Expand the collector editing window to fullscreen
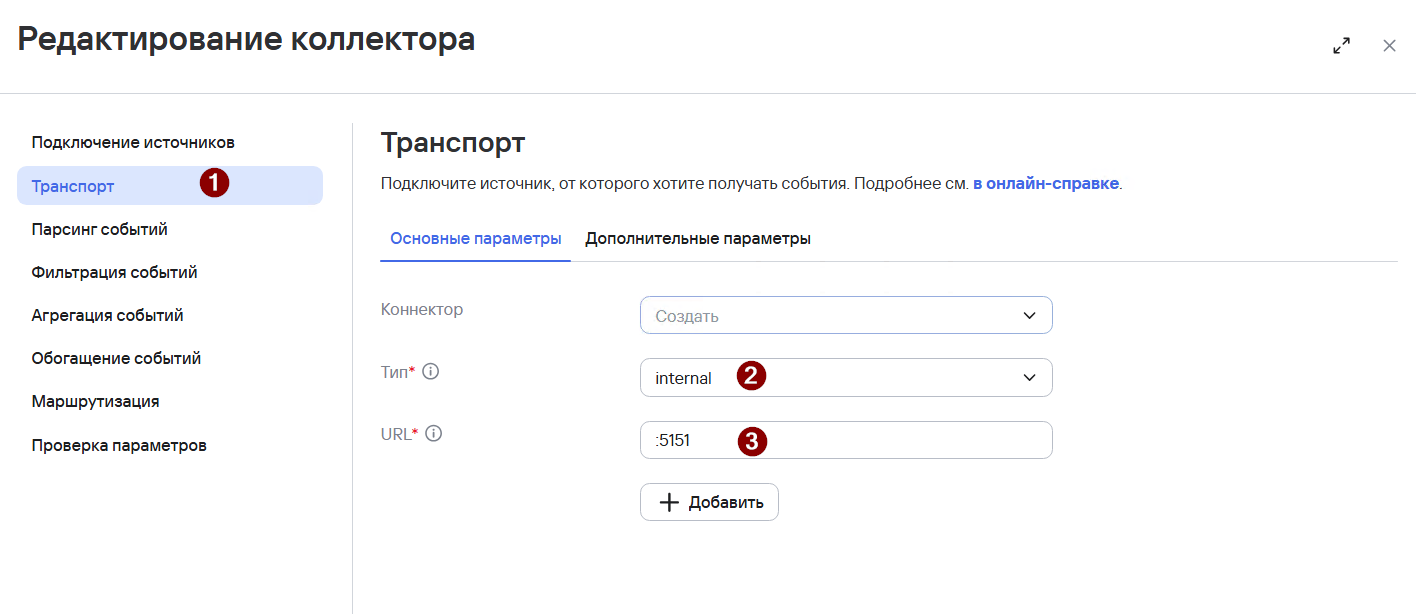 [1342, 46]
